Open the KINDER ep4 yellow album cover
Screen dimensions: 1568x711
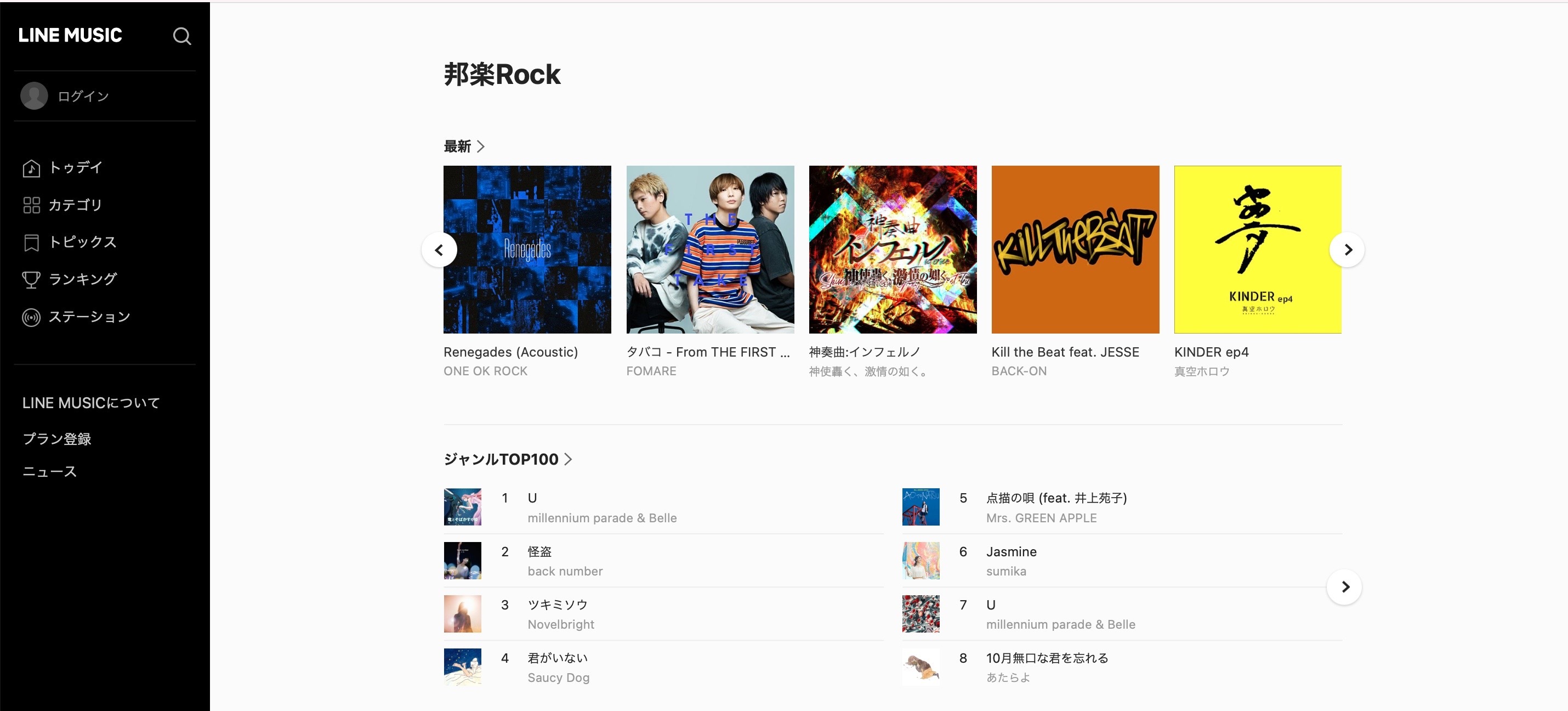coord(1258,249)
